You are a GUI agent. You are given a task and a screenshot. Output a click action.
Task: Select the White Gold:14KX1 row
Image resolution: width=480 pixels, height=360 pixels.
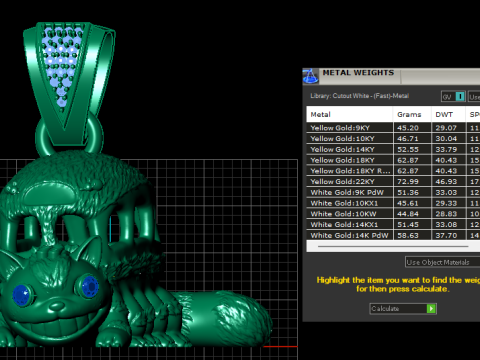point(393,224)
